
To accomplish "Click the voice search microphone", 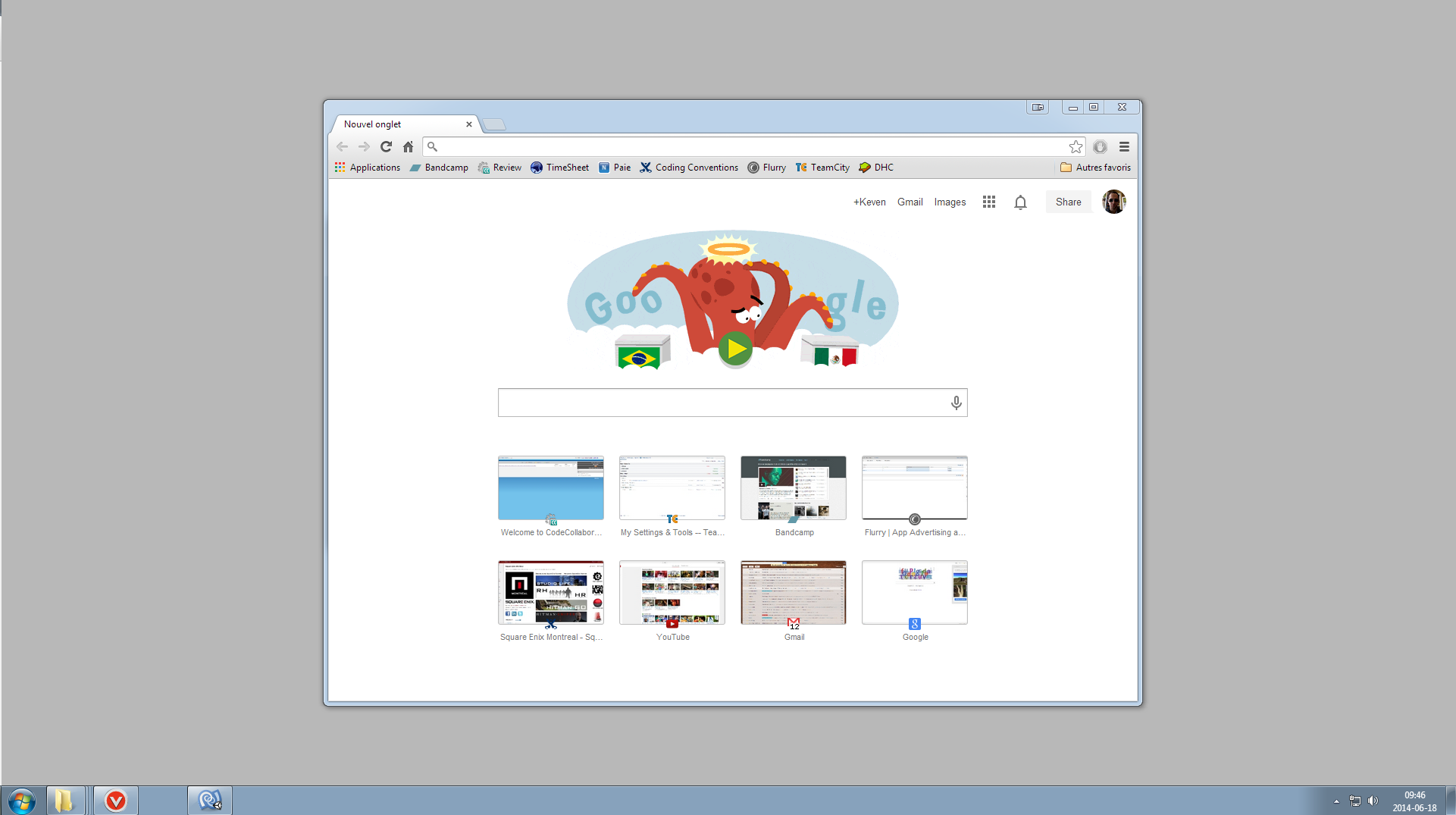I will tap(956, 403).
